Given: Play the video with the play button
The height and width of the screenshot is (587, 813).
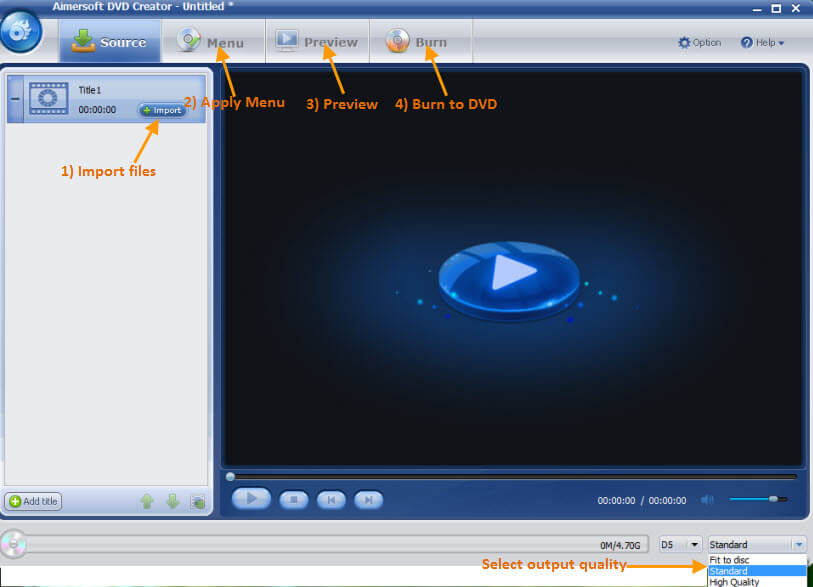Looking at the screenshot, I should click(251, 499).
